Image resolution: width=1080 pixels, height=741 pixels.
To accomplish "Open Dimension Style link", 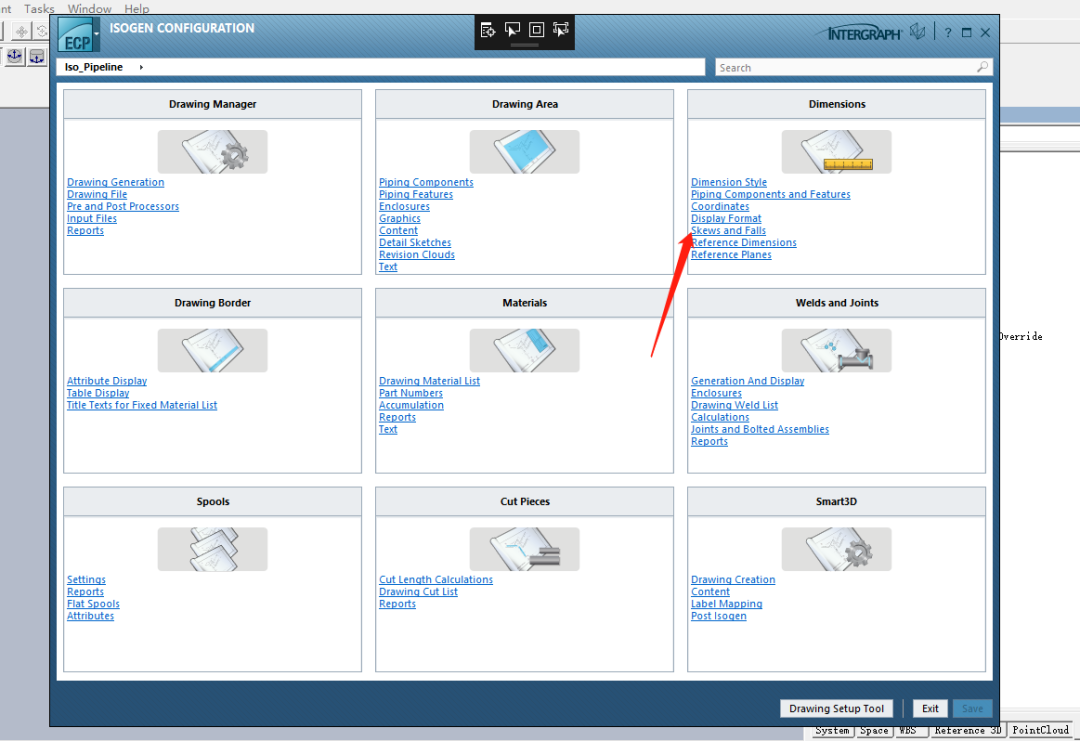I will 729,182.
